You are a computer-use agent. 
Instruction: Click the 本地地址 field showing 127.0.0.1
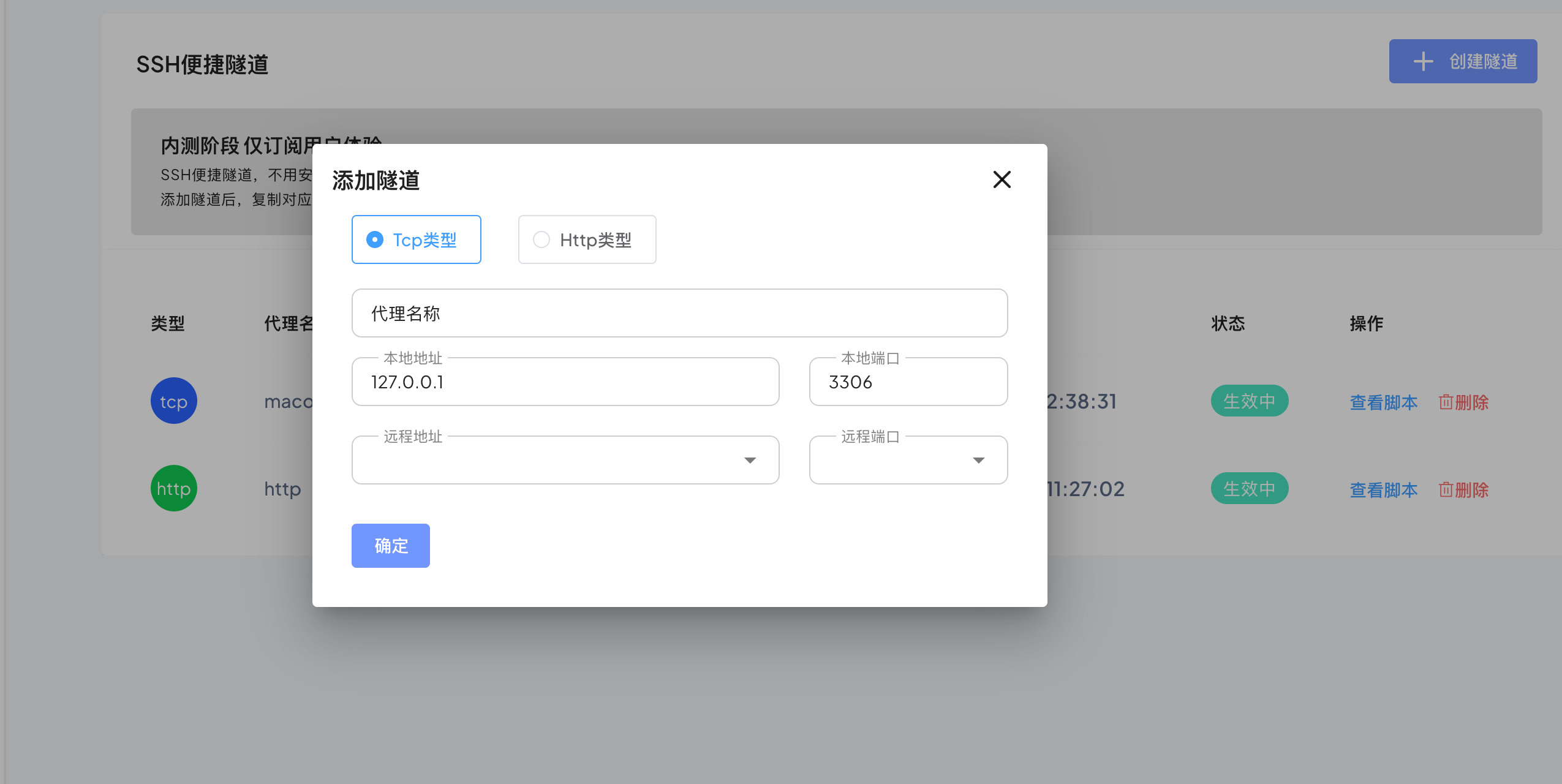[x=565, y=382]
